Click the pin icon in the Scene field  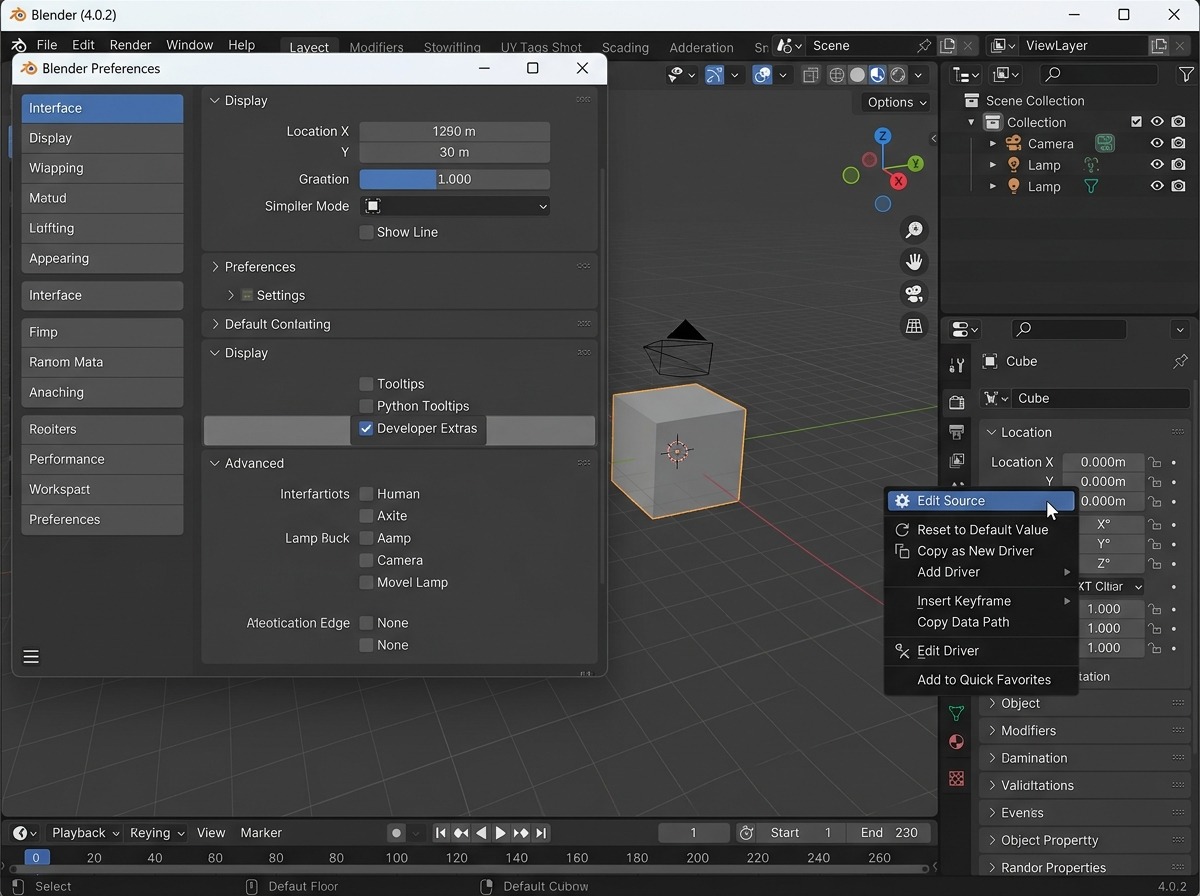(924, 46)
